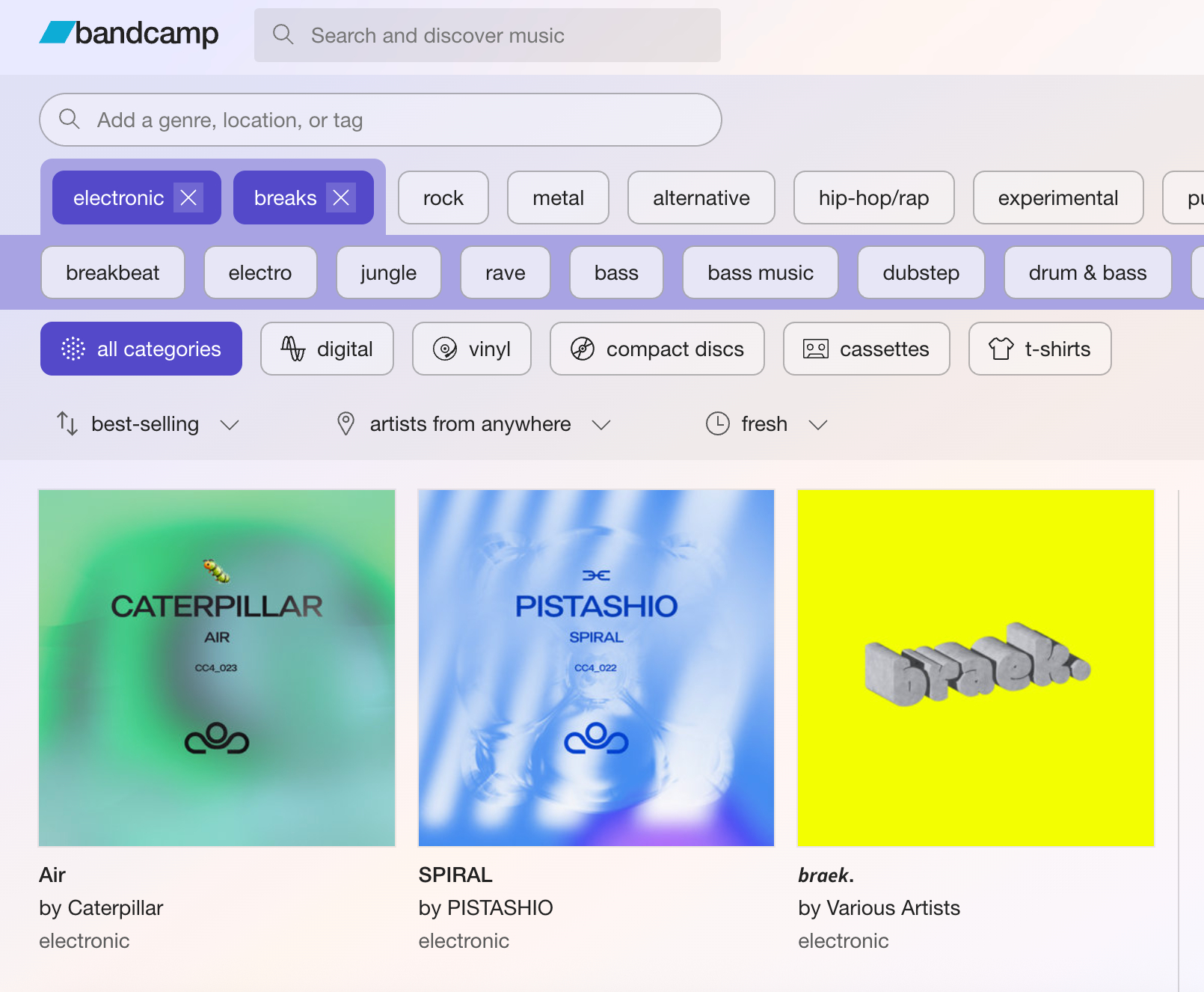Remove the electronic tag filter
Screen dimensions: 1204x992
point(188,198)
